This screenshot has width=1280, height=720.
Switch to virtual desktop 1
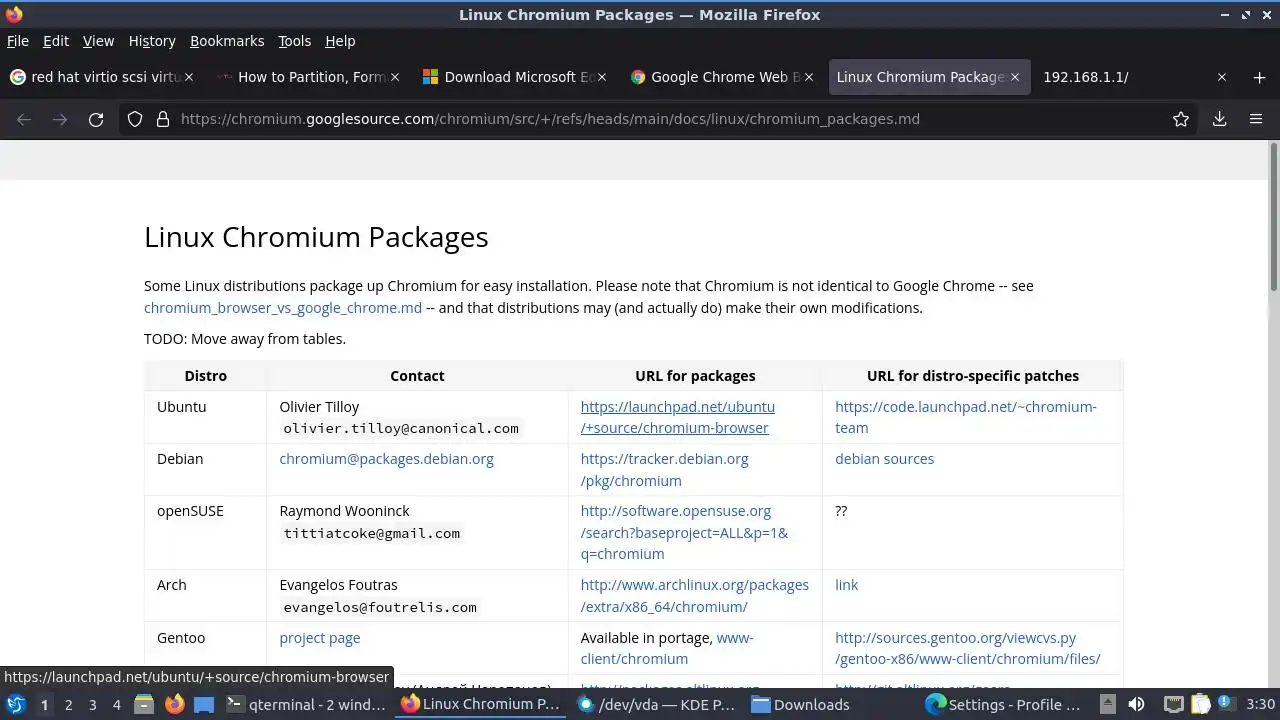coord(44,704)
